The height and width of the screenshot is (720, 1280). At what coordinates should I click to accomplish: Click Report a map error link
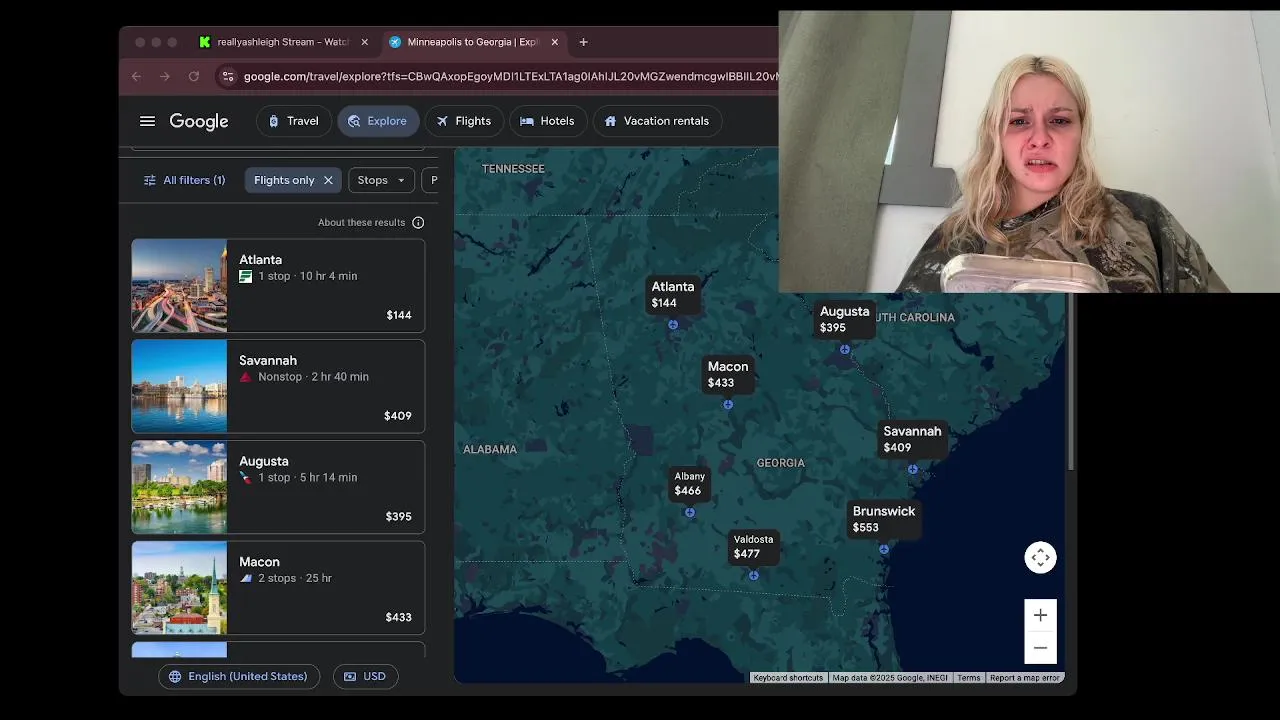tap(1024, 678)
